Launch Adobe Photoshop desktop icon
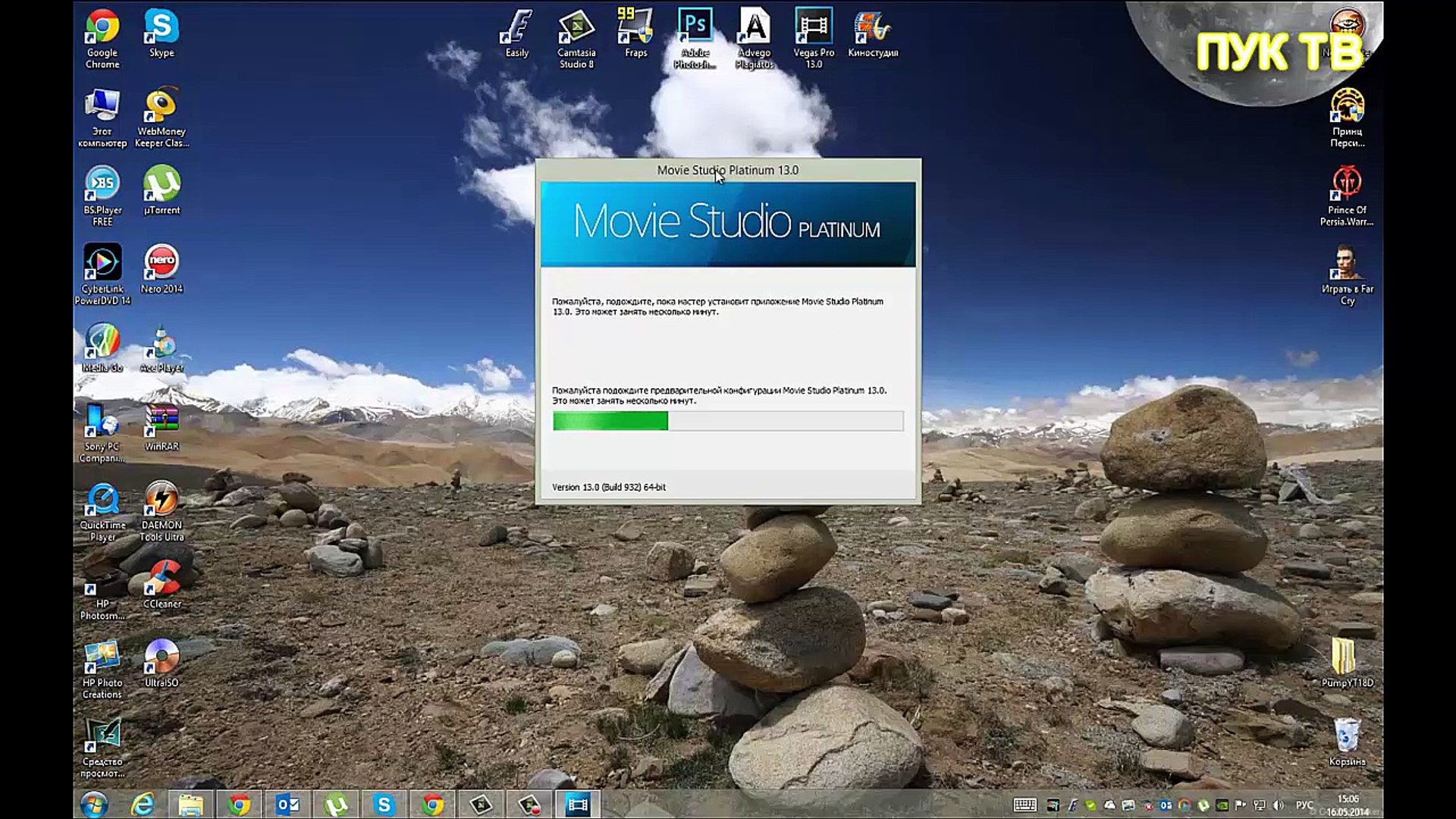This screenshot has height=819, width=1456. pyautogui.click(x=695, y=39)
